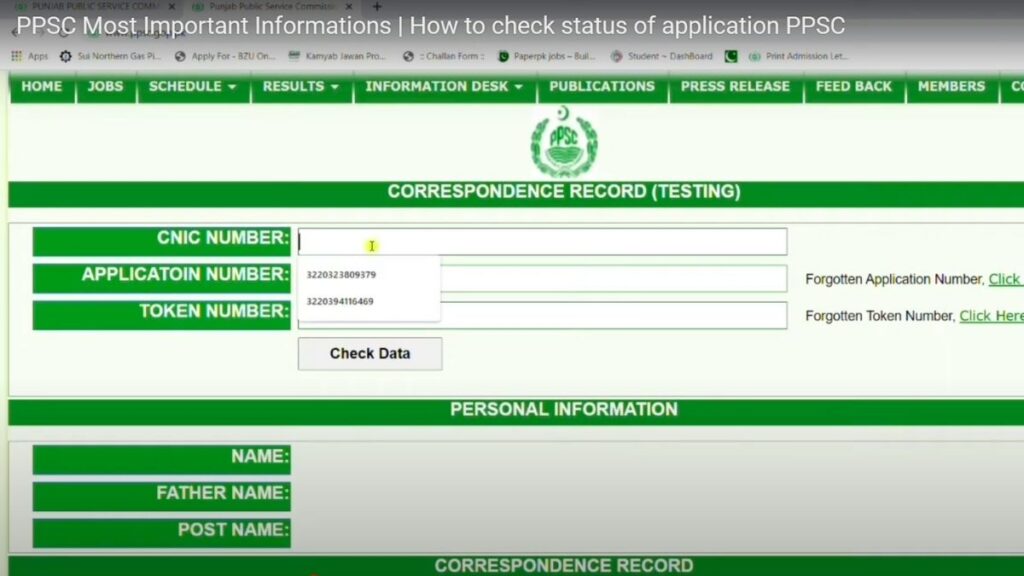Go to HOME in navigation bar
Viewport: 1024px width, 576px height.
pos(42,87)
